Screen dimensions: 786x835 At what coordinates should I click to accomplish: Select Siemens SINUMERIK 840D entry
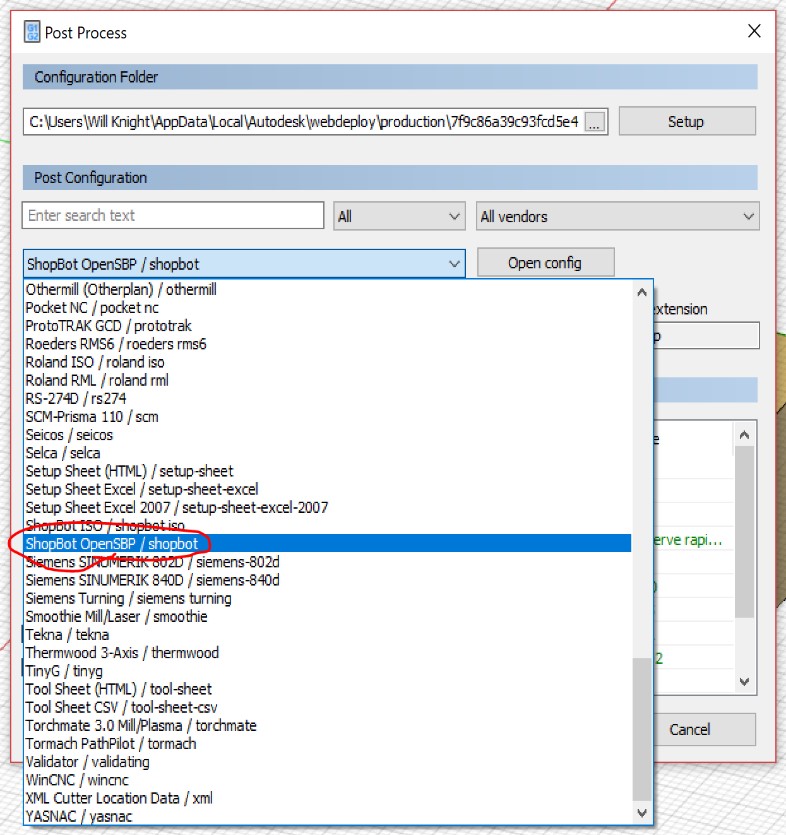tap(328, 580)
